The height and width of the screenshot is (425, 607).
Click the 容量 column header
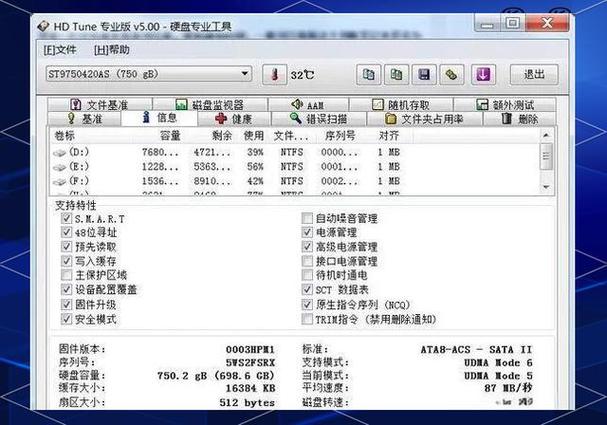pyautogui.click(x=170, y=135)
